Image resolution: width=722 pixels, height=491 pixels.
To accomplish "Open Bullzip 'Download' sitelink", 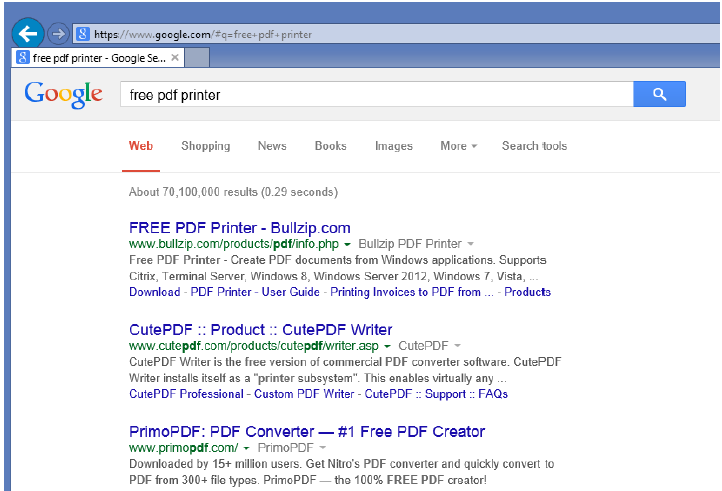I will pos(155,292).
